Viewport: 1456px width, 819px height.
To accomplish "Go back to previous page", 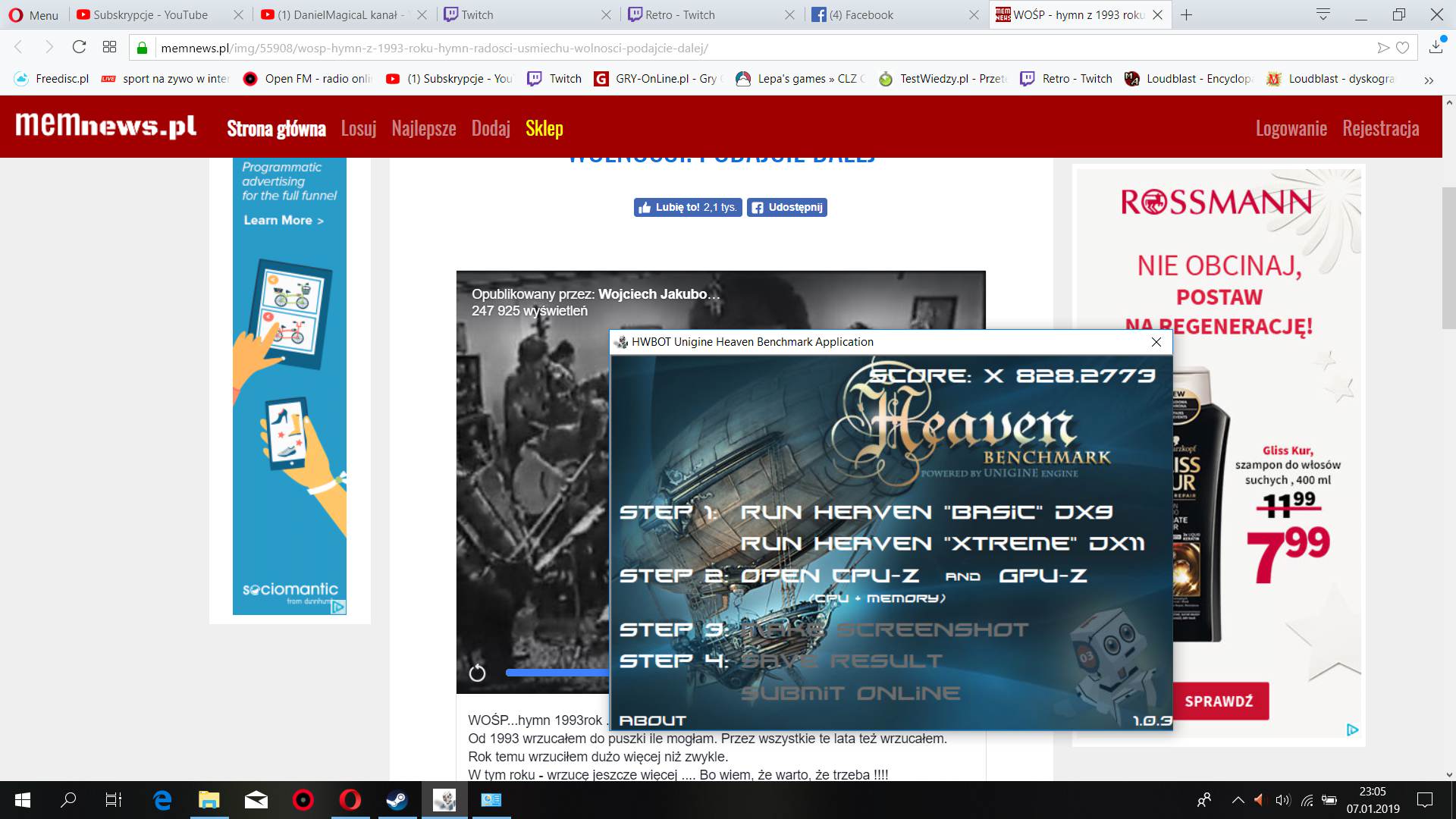I will coord(19,47).
